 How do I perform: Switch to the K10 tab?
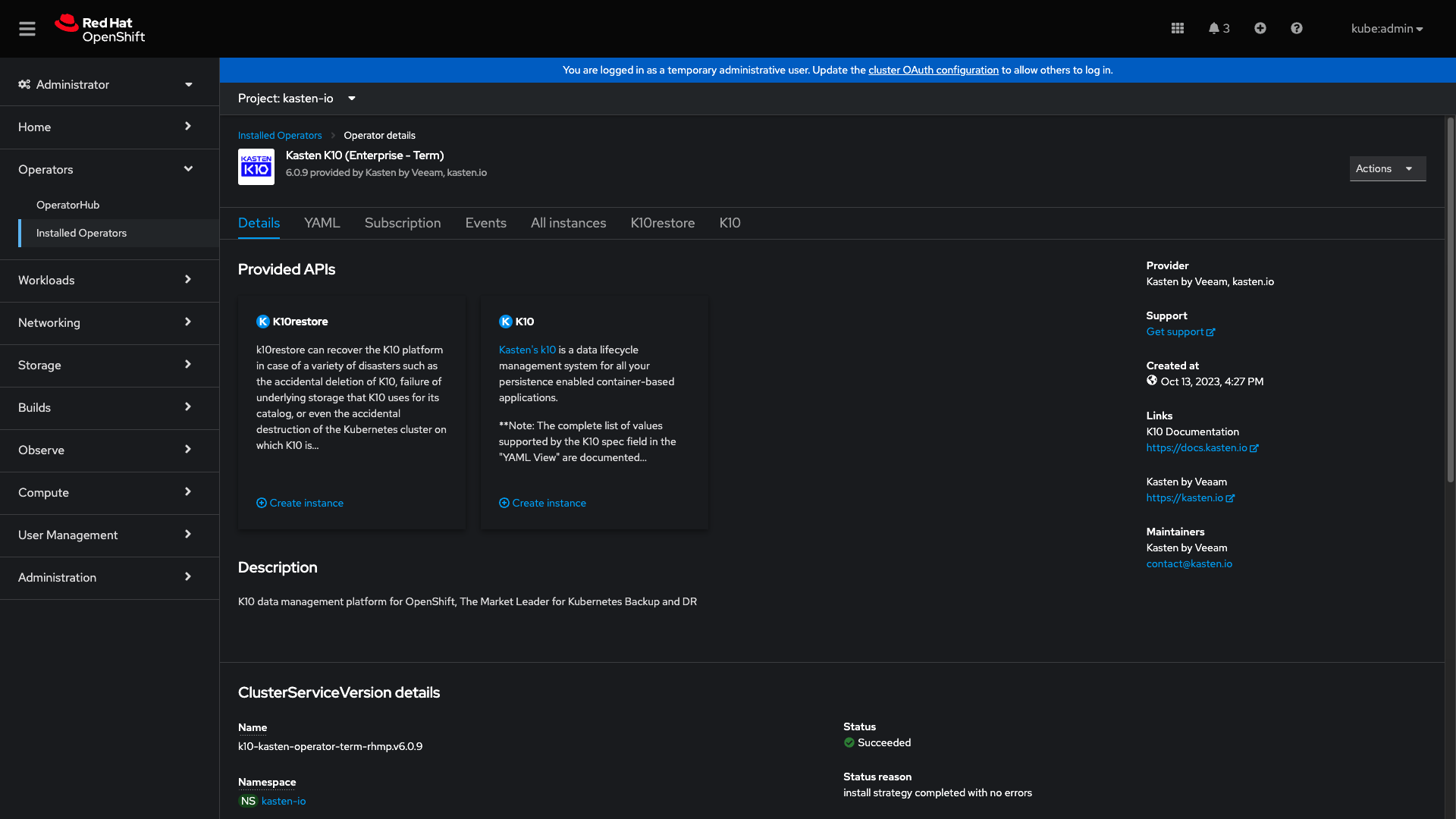pos(730,223)
